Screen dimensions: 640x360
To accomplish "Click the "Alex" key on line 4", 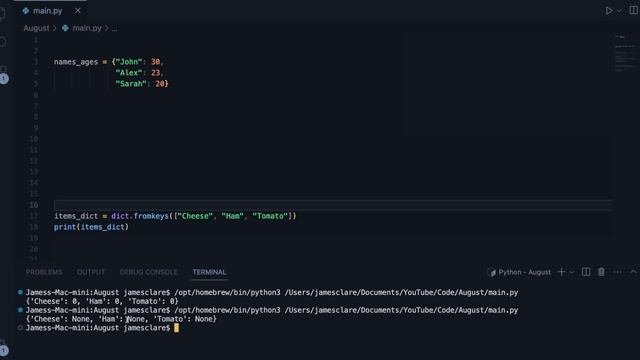I will tap(129, 73).
